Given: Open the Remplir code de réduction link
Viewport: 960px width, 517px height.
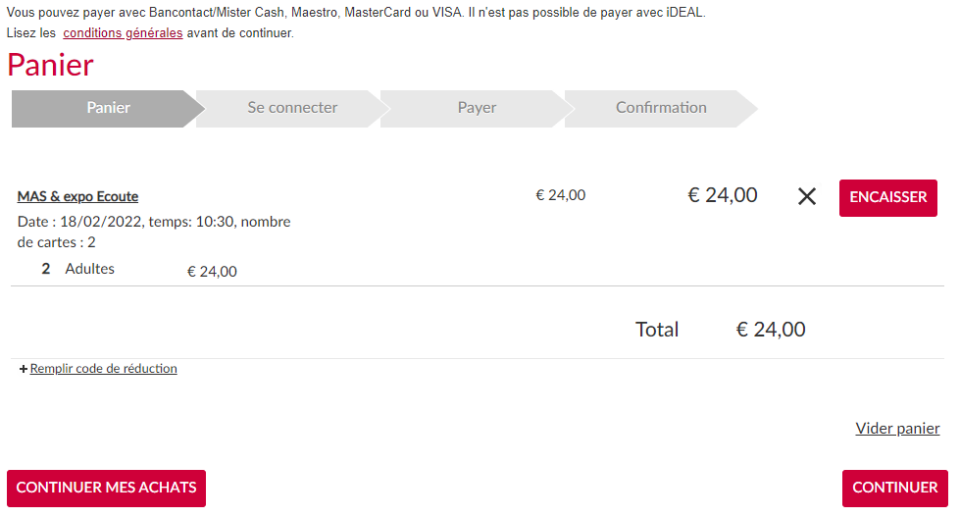Looking at the screenshot, I should pyautogui.click(x=103, y=369).
